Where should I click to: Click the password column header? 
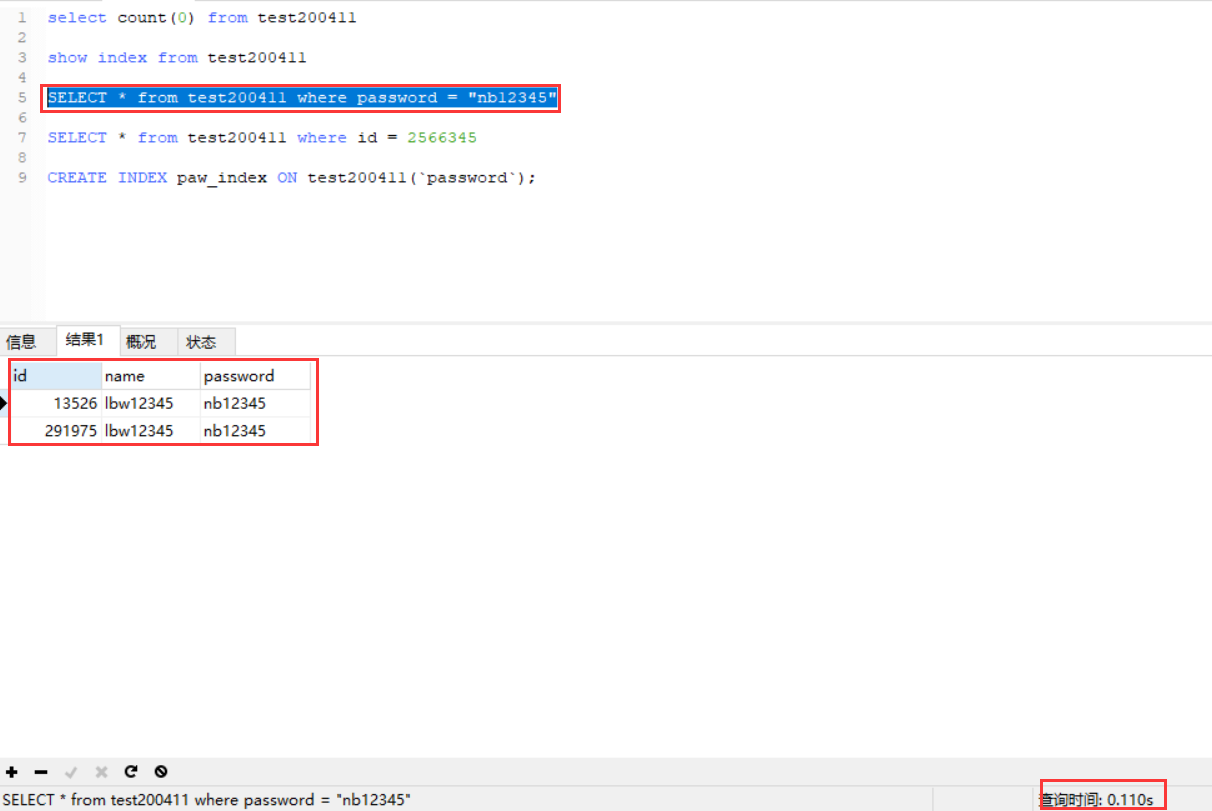pyautogui.click(x=255, y=376)
